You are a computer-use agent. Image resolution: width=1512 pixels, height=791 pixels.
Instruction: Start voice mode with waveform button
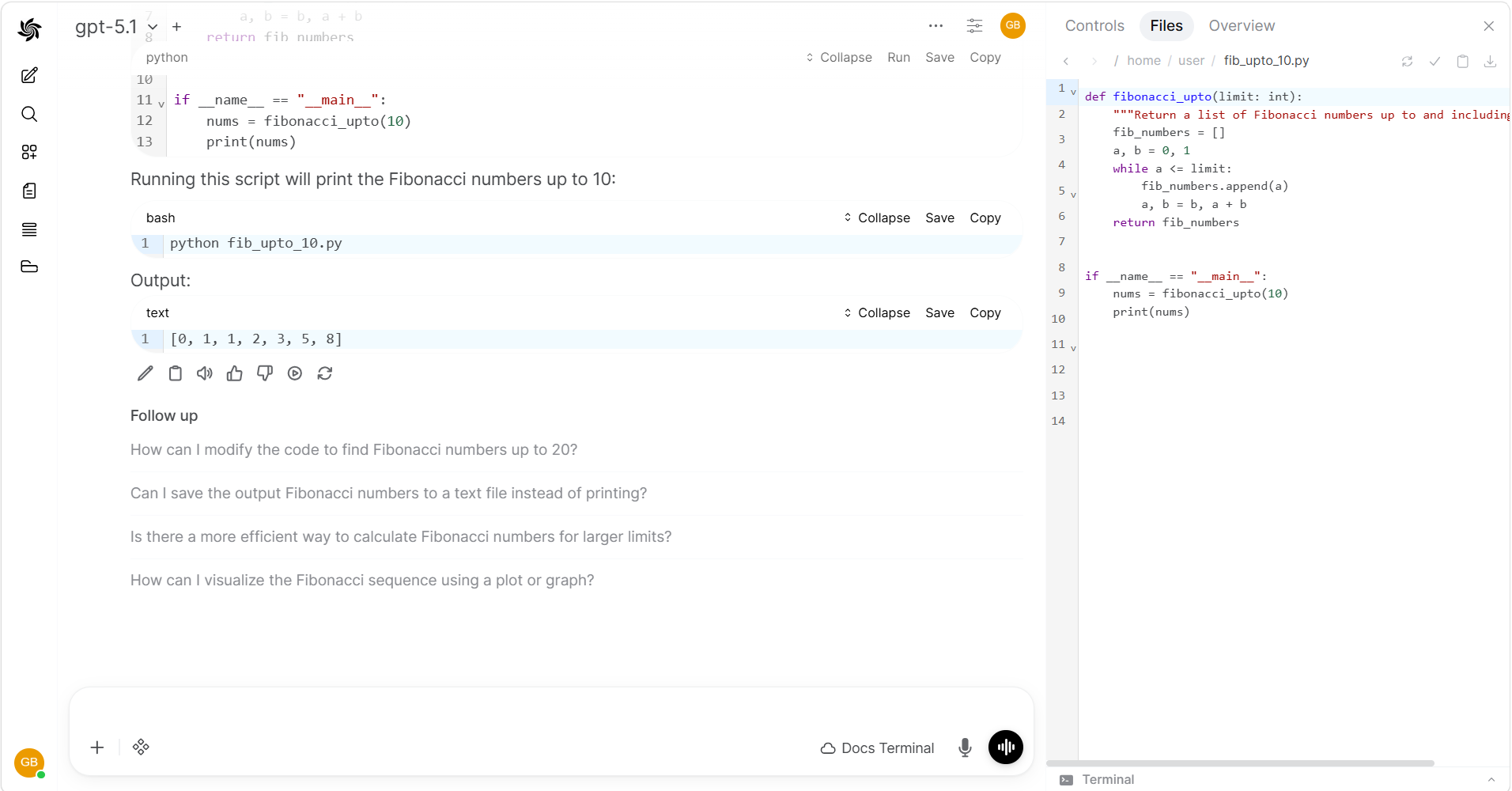tap(1006, 747)
